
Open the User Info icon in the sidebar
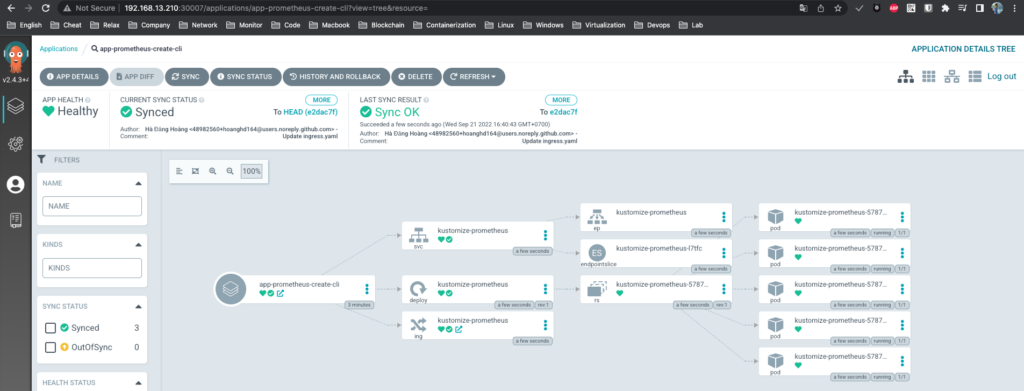point(16,185)
